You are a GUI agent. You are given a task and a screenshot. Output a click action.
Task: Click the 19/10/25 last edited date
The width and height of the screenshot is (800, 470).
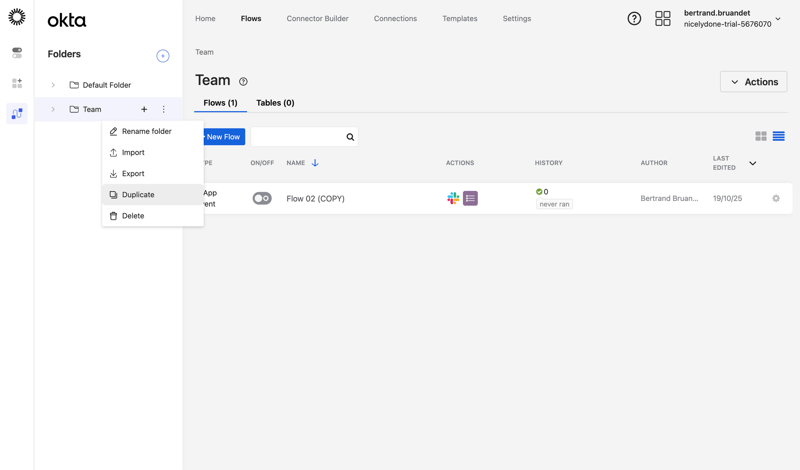click(727, 199)
